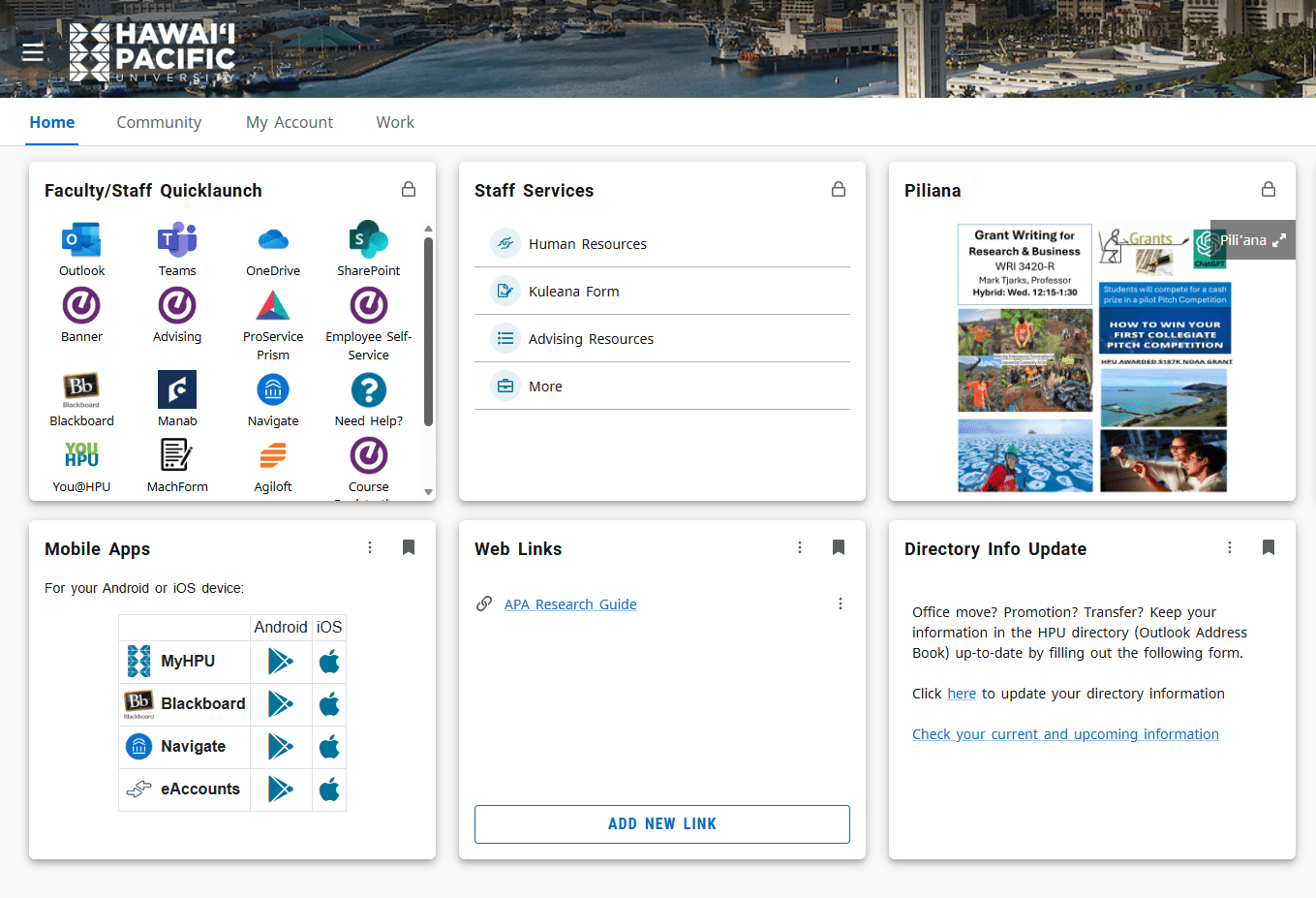This screenshot has width=1316, height=898.
Task: Open Human Resources in Staff Services
Action: pyautogui.click(x=662, y=244)
